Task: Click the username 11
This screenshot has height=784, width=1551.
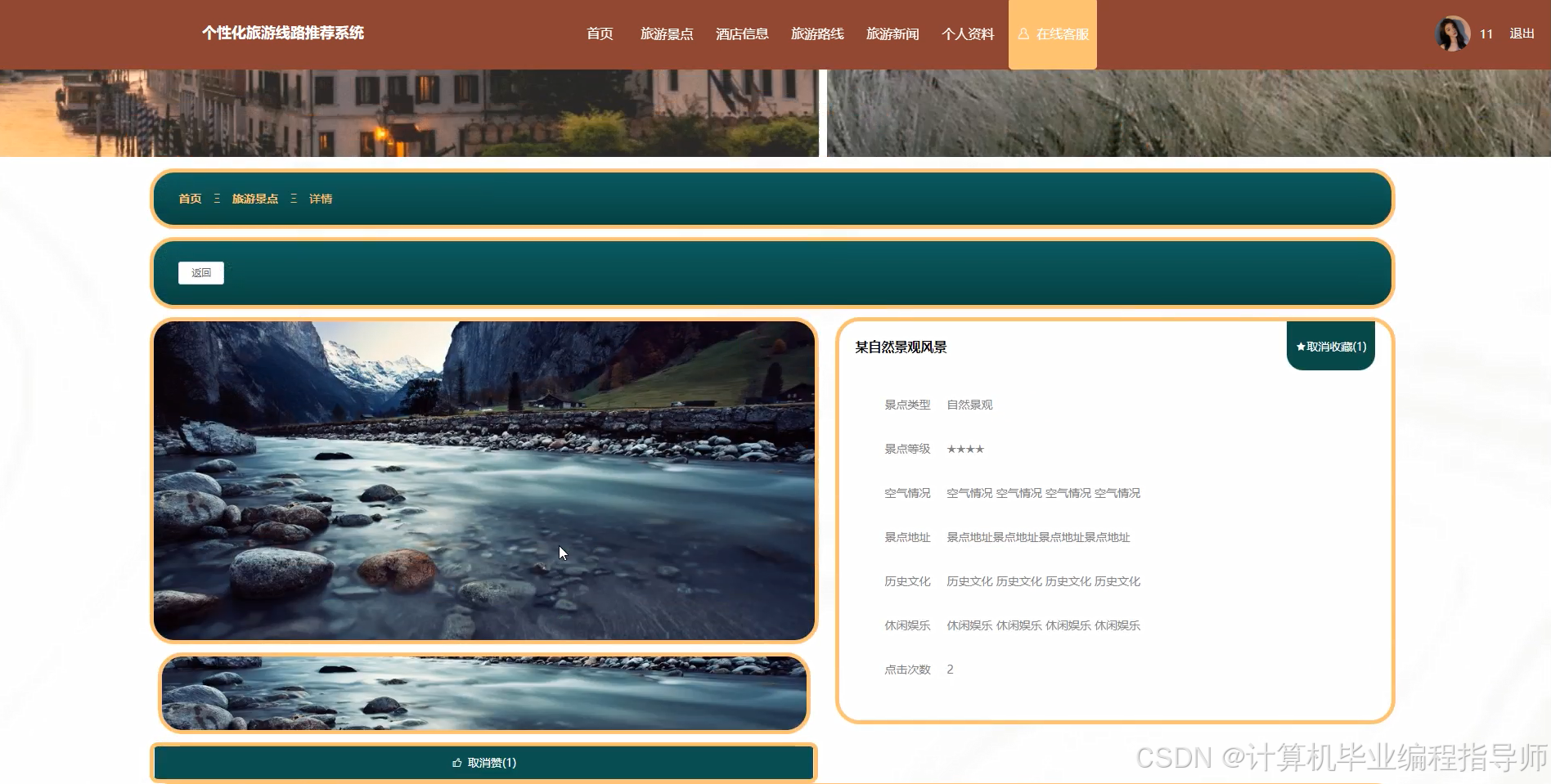Action: pyautogui.click(x=1486, y=34)
